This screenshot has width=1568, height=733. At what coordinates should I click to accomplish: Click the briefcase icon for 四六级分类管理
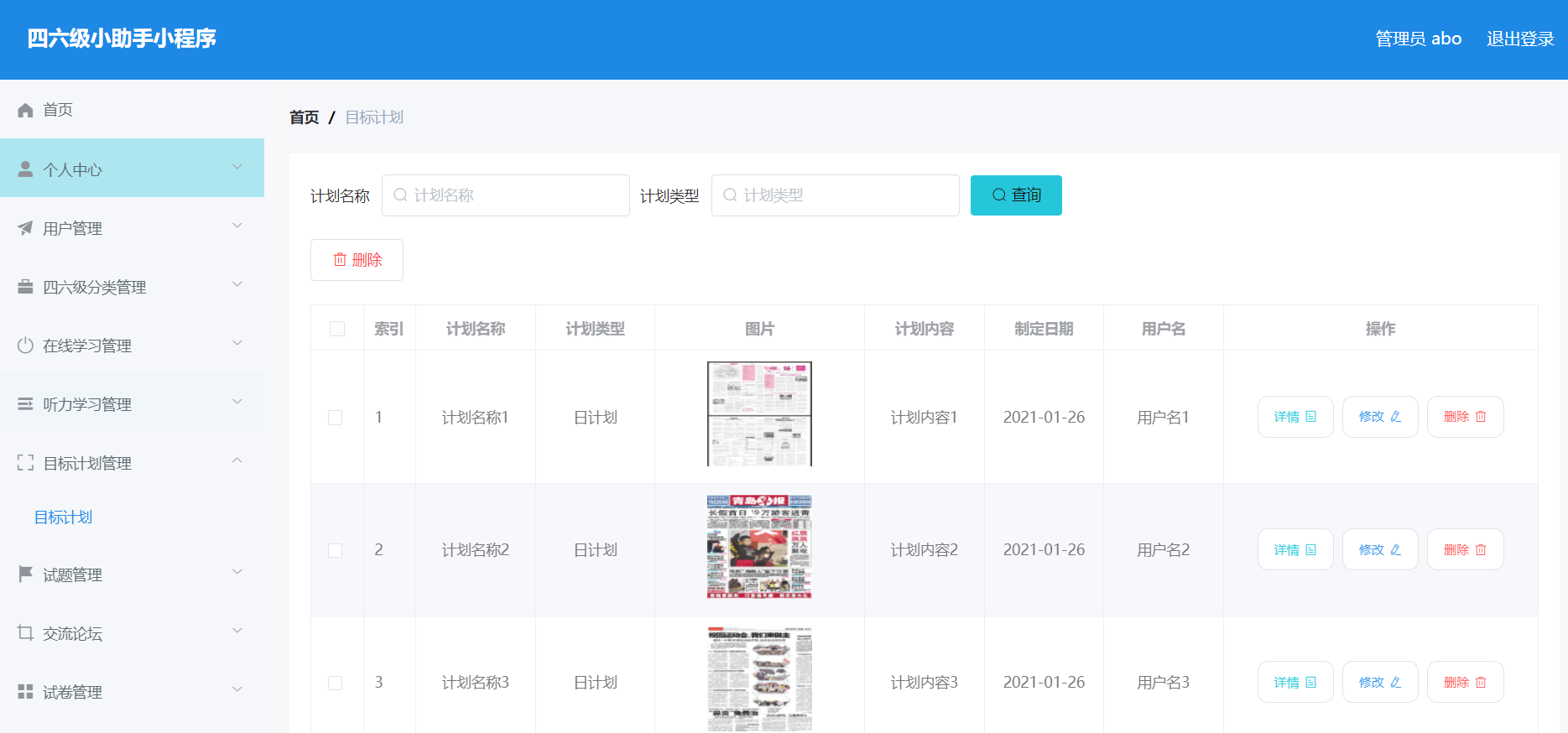(25, 287)
